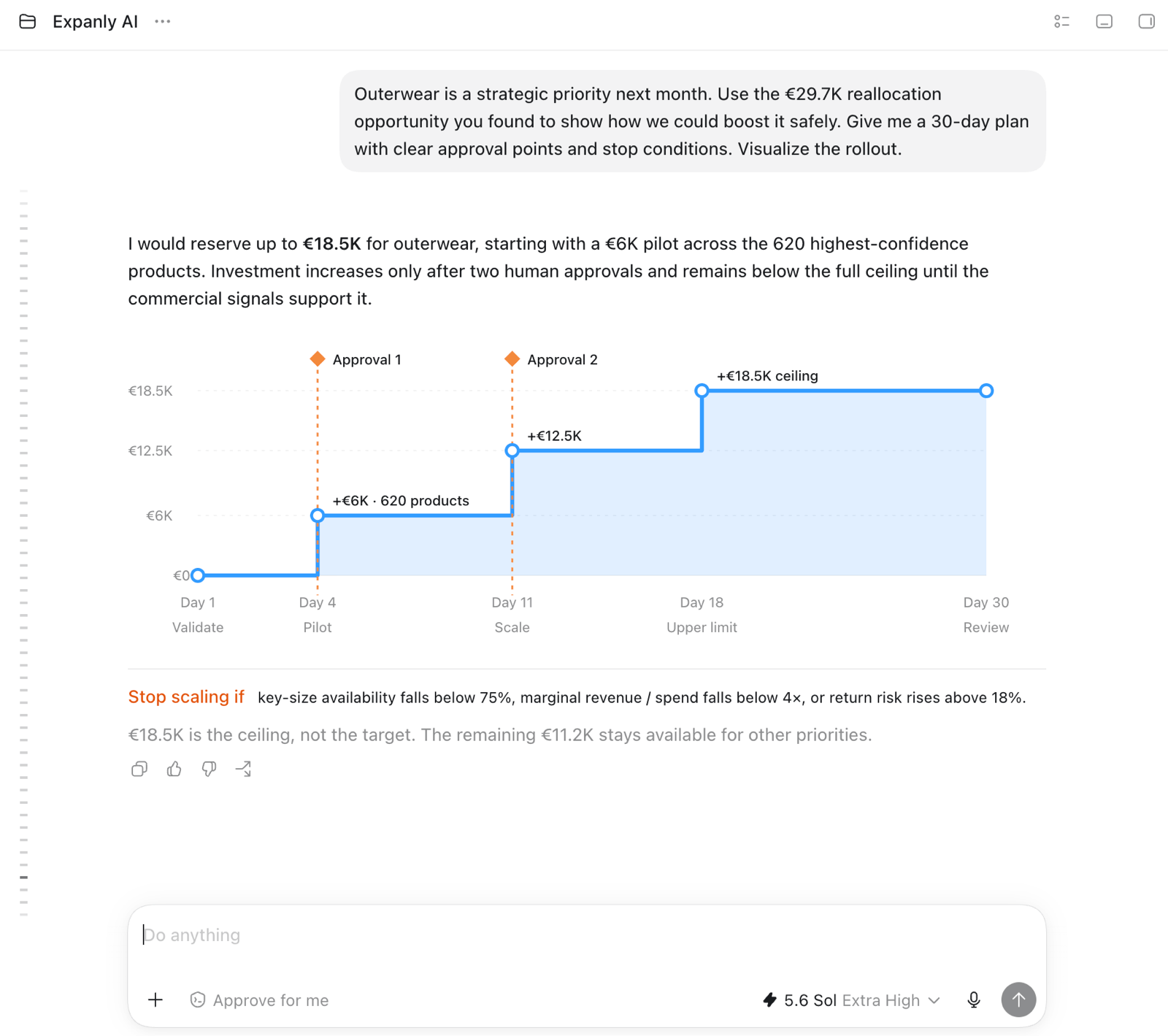Viewport: 1168px width, 1036px height.
Task: Open the three-dot more options menu
Action: 163,22
